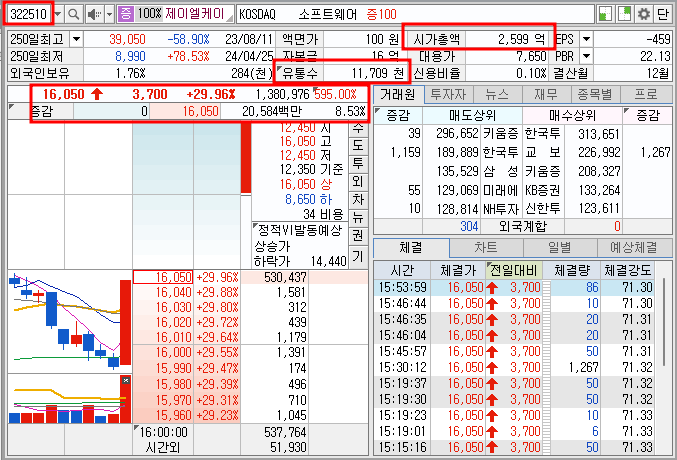This screenshot has width=677, height=460.
Task: Click the 15:30:12 trade row
Action: (516, 367)
